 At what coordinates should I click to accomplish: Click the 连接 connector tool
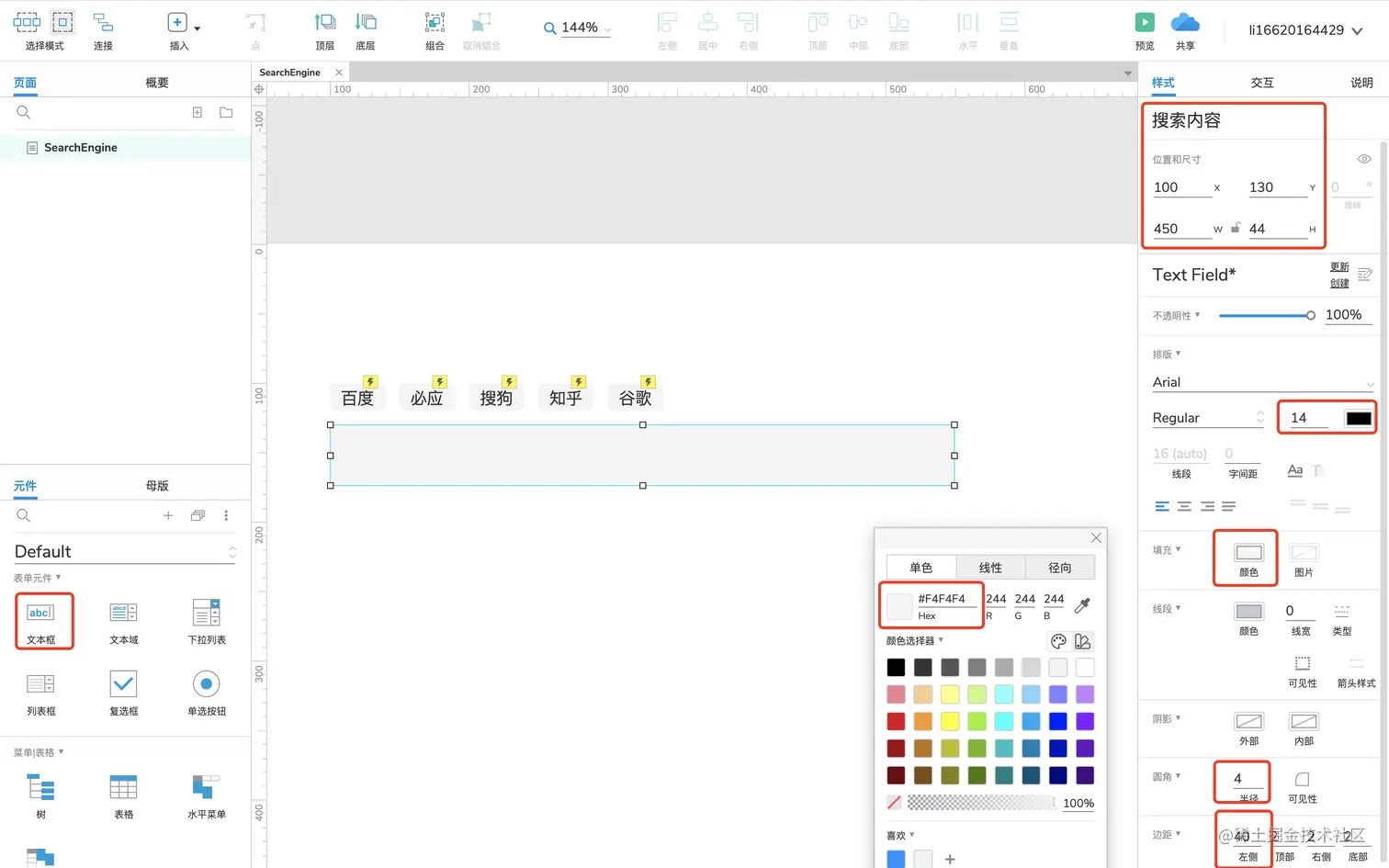point(103,30)
